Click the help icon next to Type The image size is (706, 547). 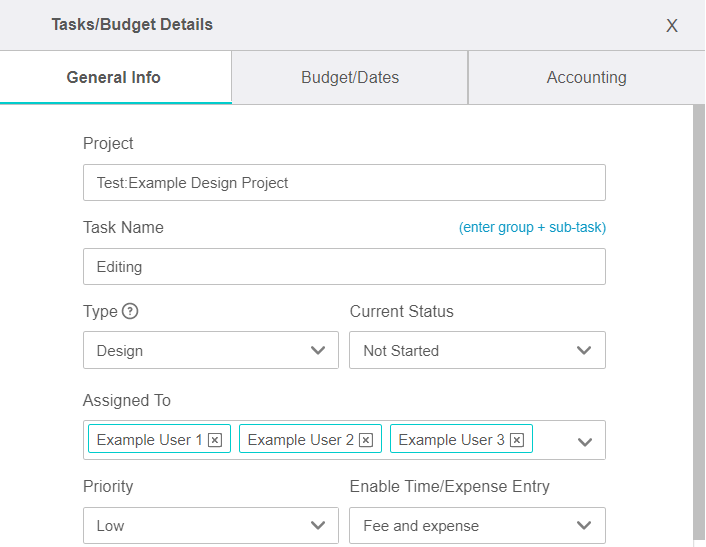click(130, 311)
